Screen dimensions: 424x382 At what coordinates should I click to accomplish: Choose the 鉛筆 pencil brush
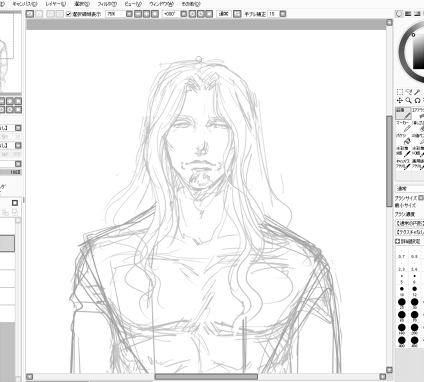click(x=403, y=113)
